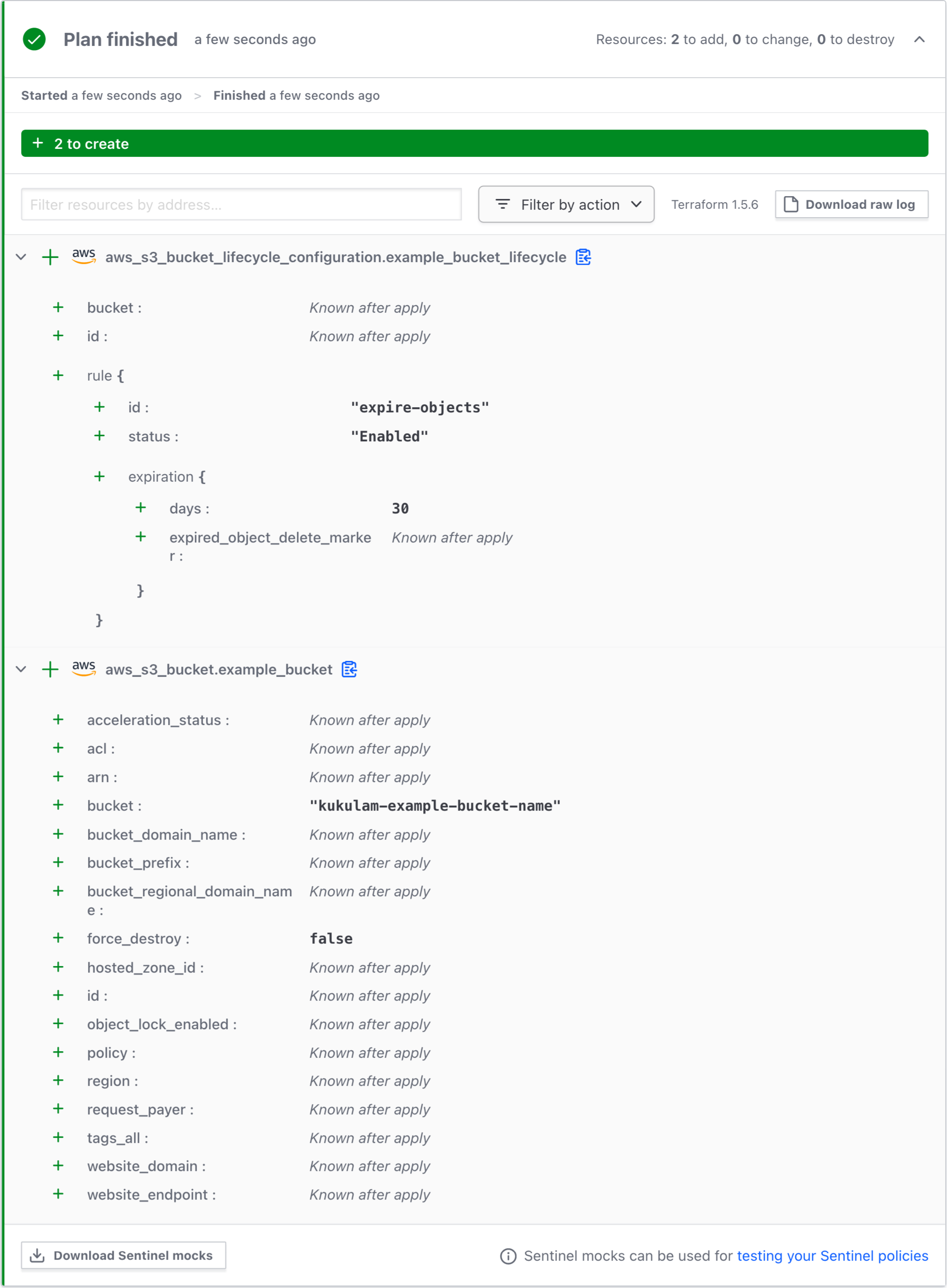
Task: Open testing your Sentinel policies link
Action: coord(832,1256)
